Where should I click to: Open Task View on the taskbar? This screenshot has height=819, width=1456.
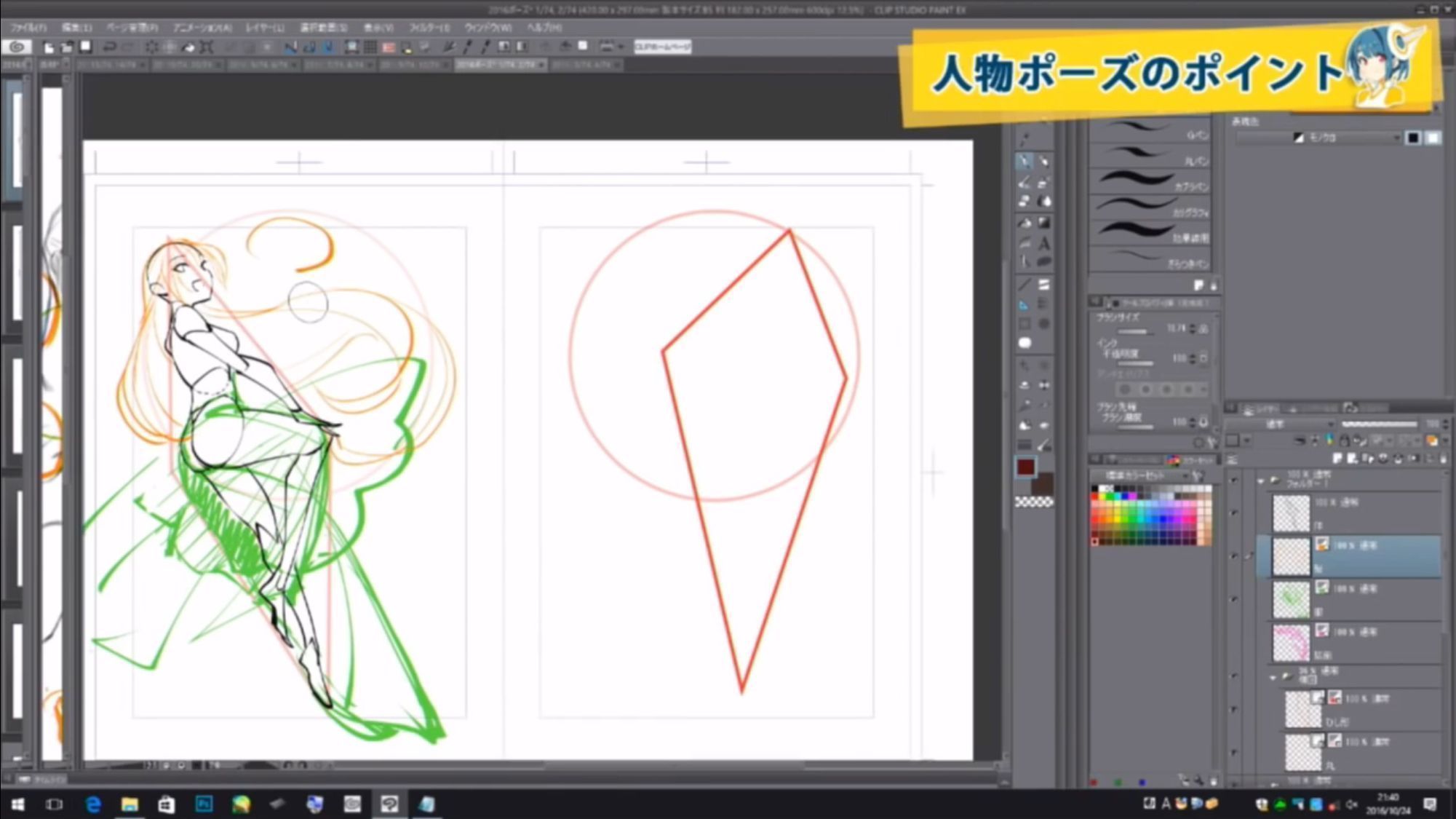(x=55, y=804)
